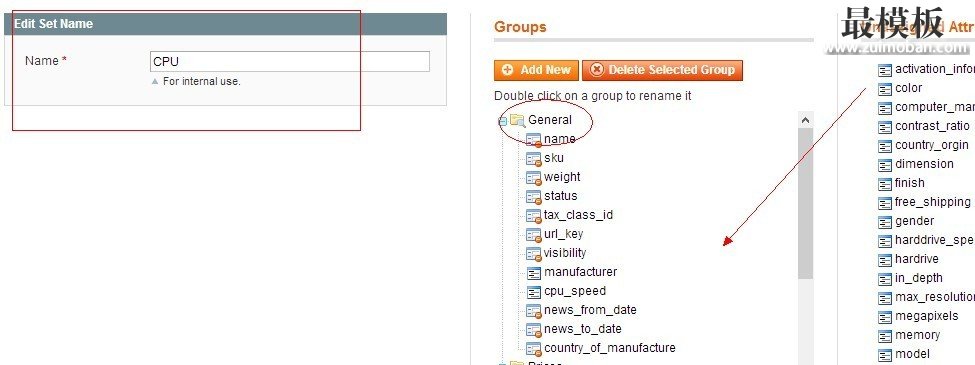Click the attribute set Name input field

290,62
